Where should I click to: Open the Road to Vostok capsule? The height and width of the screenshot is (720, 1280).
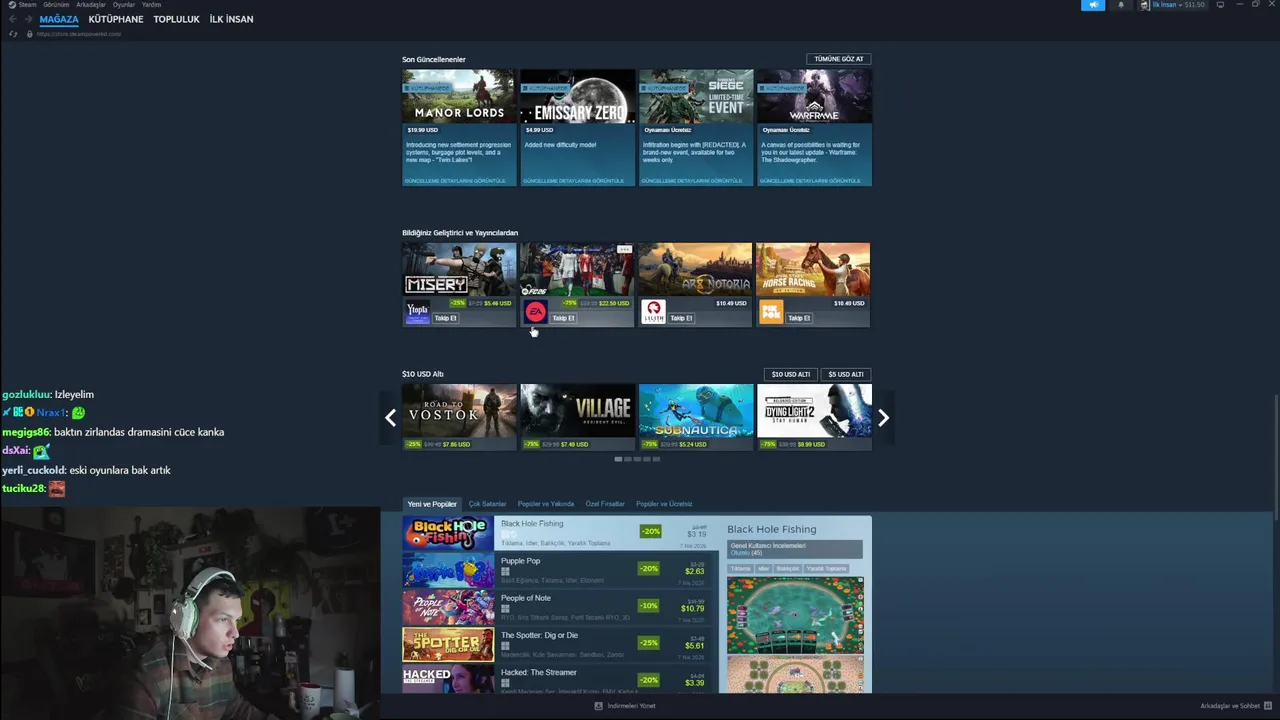click(x=459, y=417)
